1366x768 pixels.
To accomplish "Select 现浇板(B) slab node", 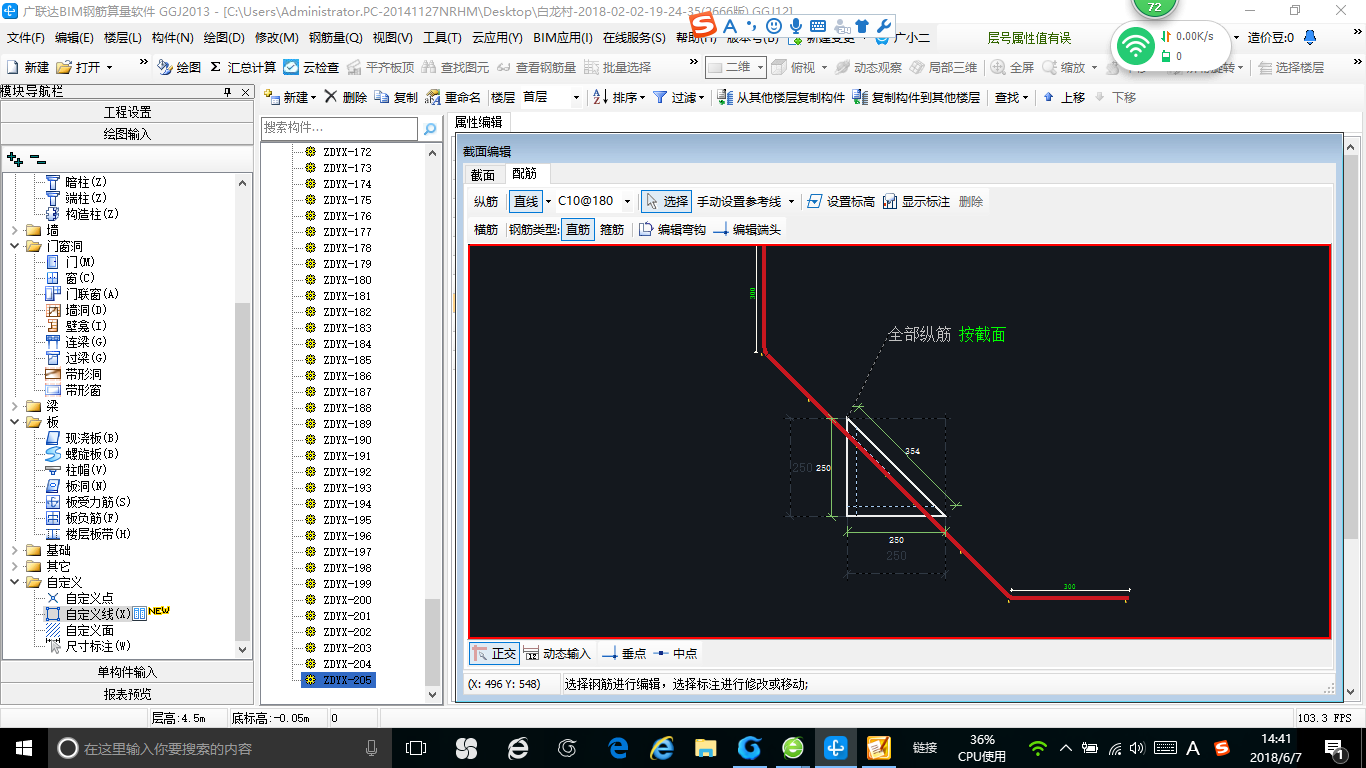I will (92, 438).
